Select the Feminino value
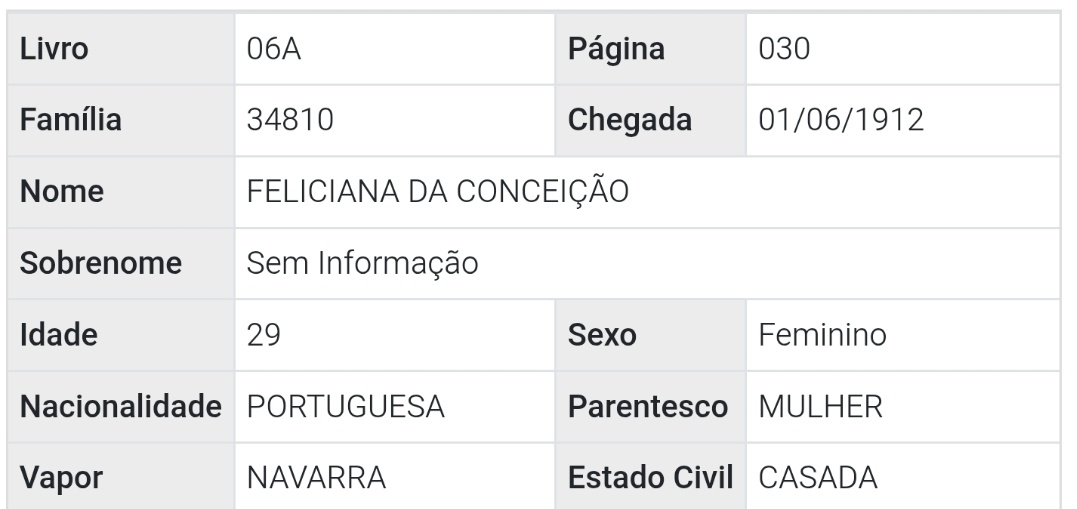This screenshot has width=1077, height=509. click(x=823, y=334)
